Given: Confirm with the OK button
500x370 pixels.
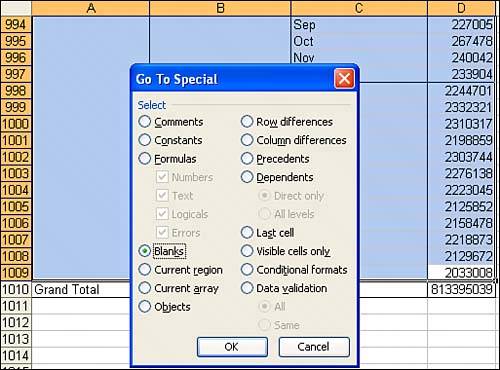Looking at the screenshot, I should pyautogui.click(x=232, y=347).
